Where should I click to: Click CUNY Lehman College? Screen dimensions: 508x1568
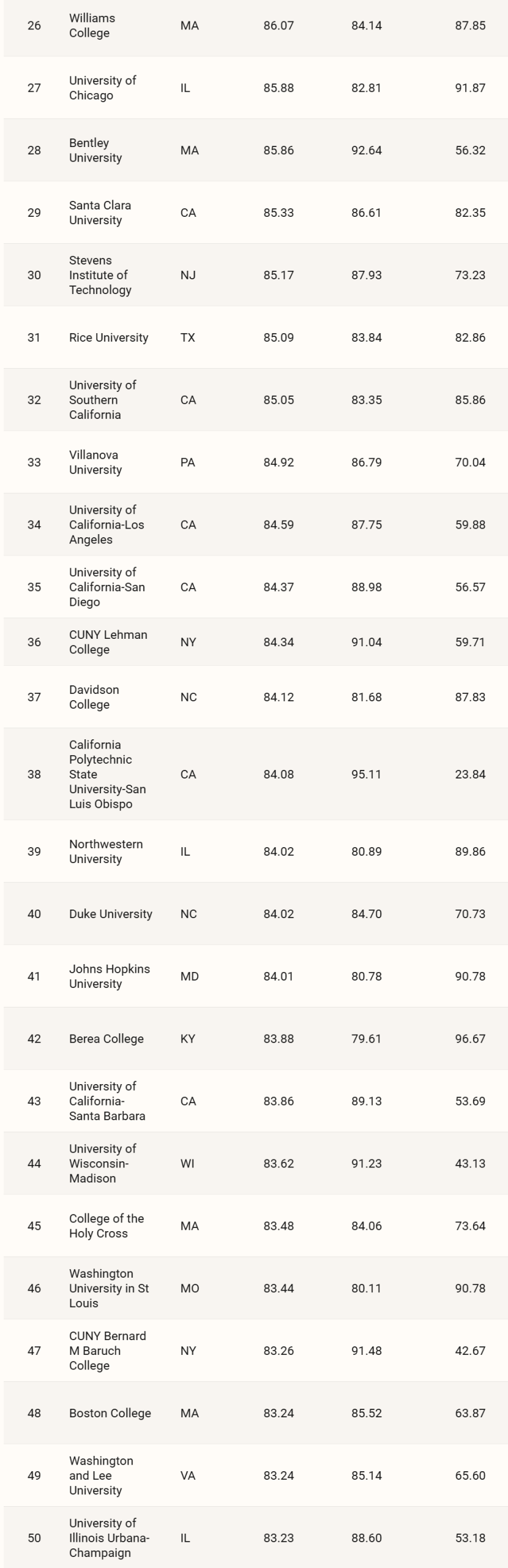pyautogui.click(x=108, y=642)
